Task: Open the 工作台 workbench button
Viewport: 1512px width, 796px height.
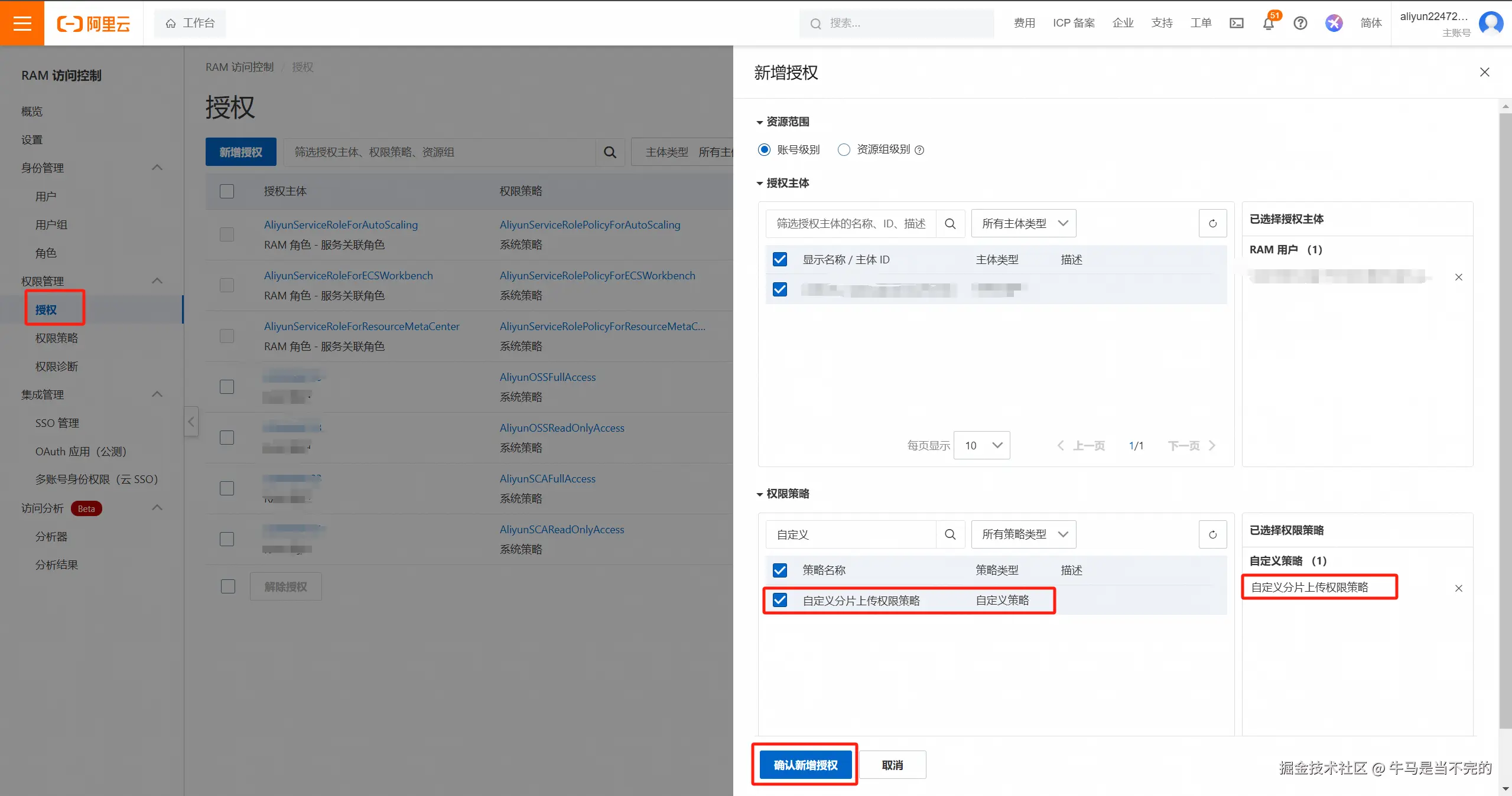Action: pos(190,23)
